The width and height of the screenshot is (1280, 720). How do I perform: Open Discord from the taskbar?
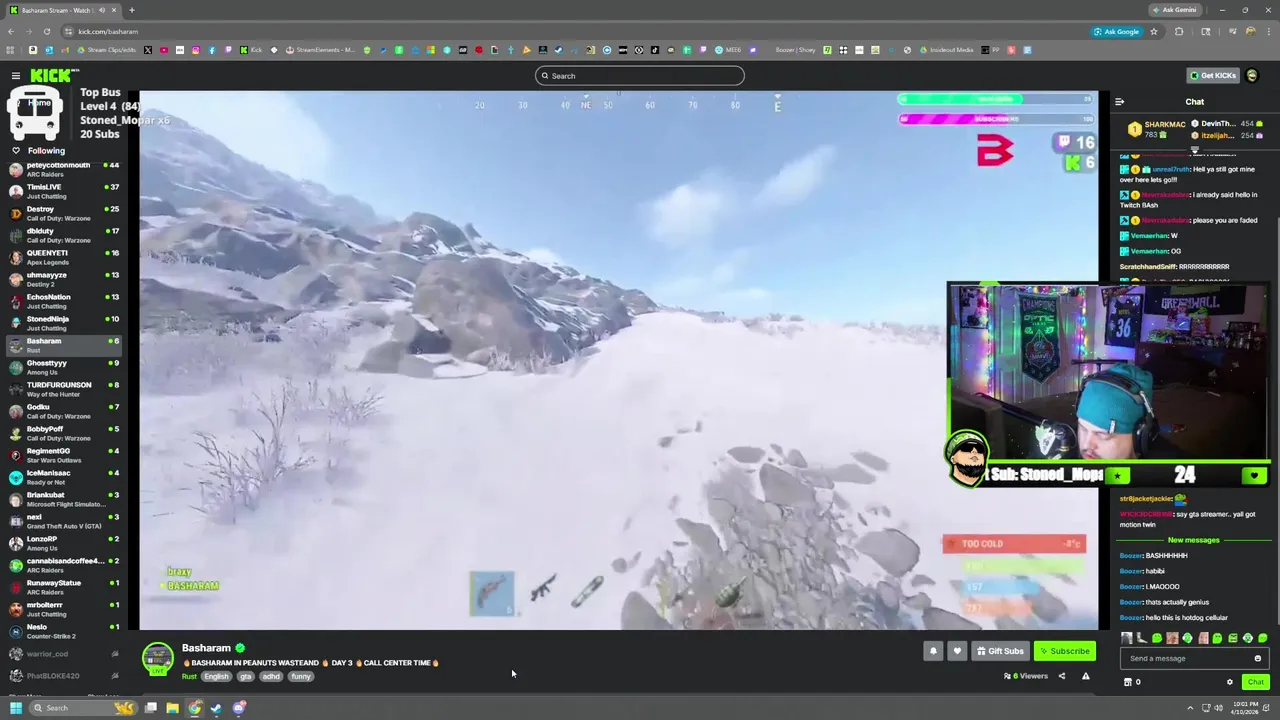pos(239,708)
